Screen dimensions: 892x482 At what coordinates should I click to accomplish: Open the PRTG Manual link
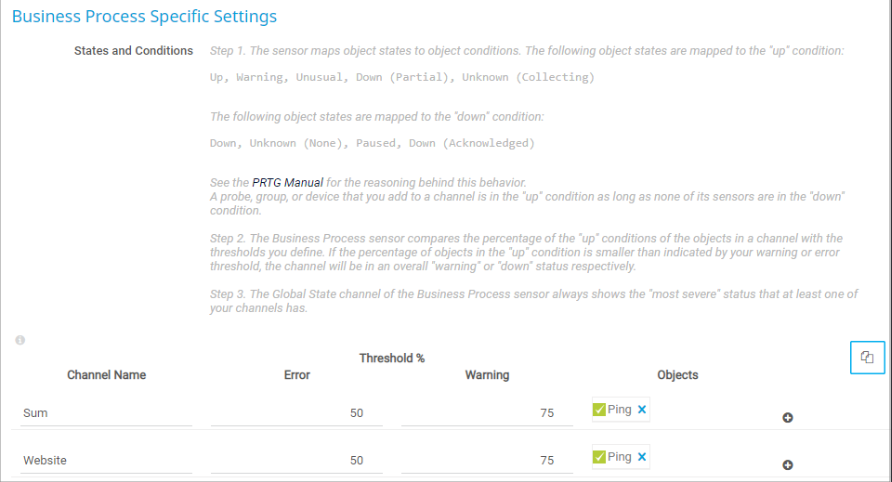(287, 183)
